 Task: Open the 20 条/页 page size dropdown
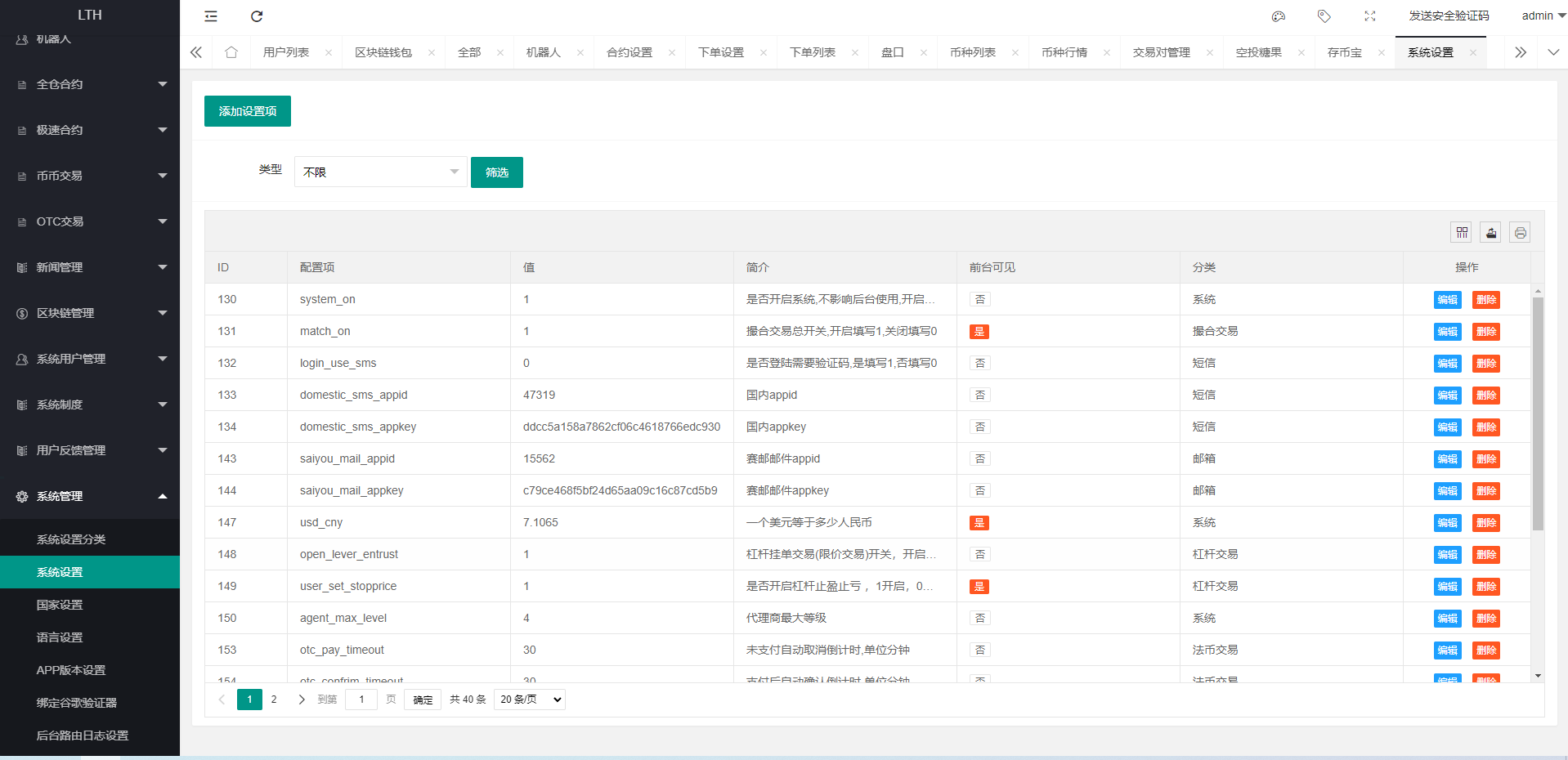coord(529,700)
